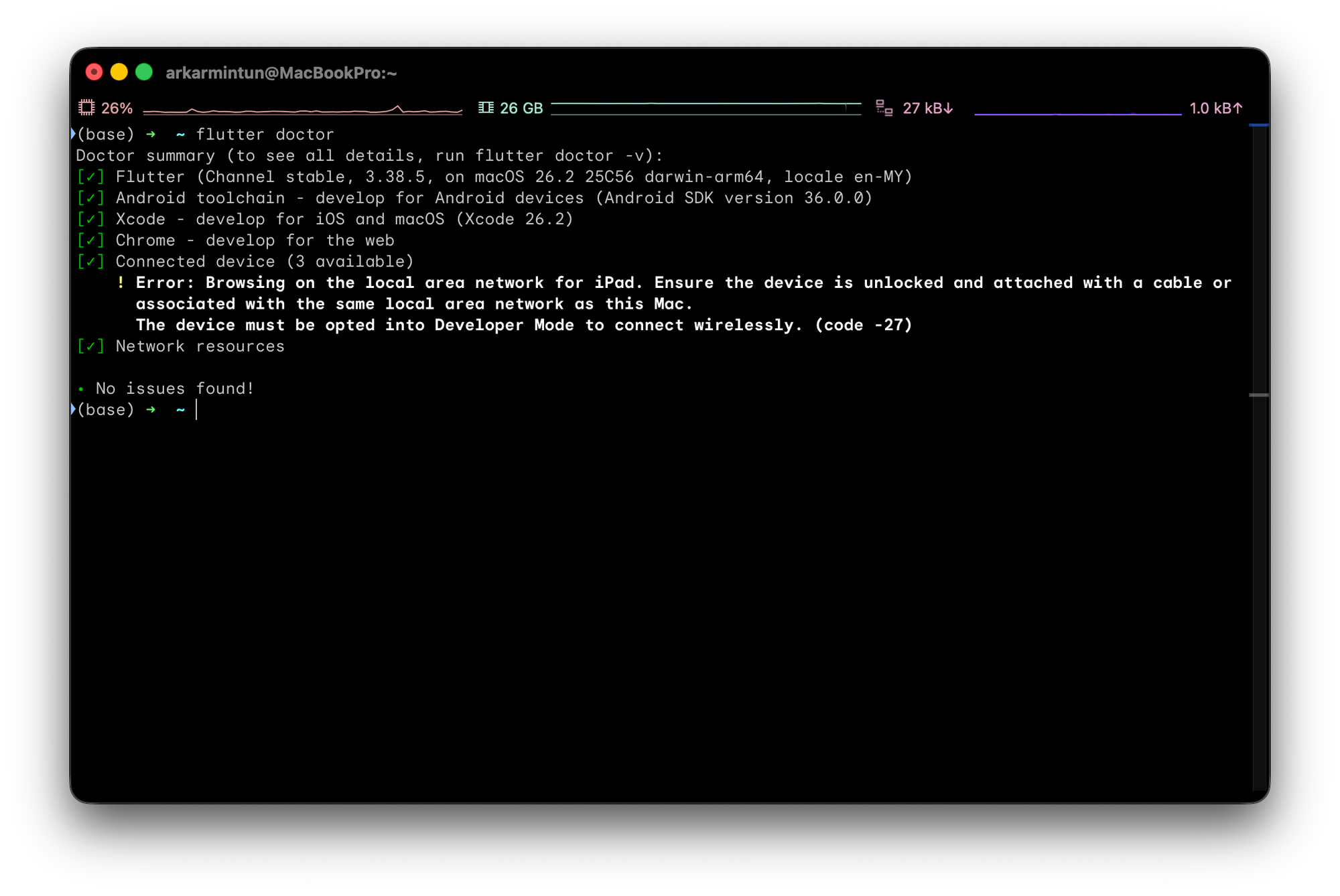
Task: Click the checkmark box next to Flutter channel line
Action: click(90, 177)
